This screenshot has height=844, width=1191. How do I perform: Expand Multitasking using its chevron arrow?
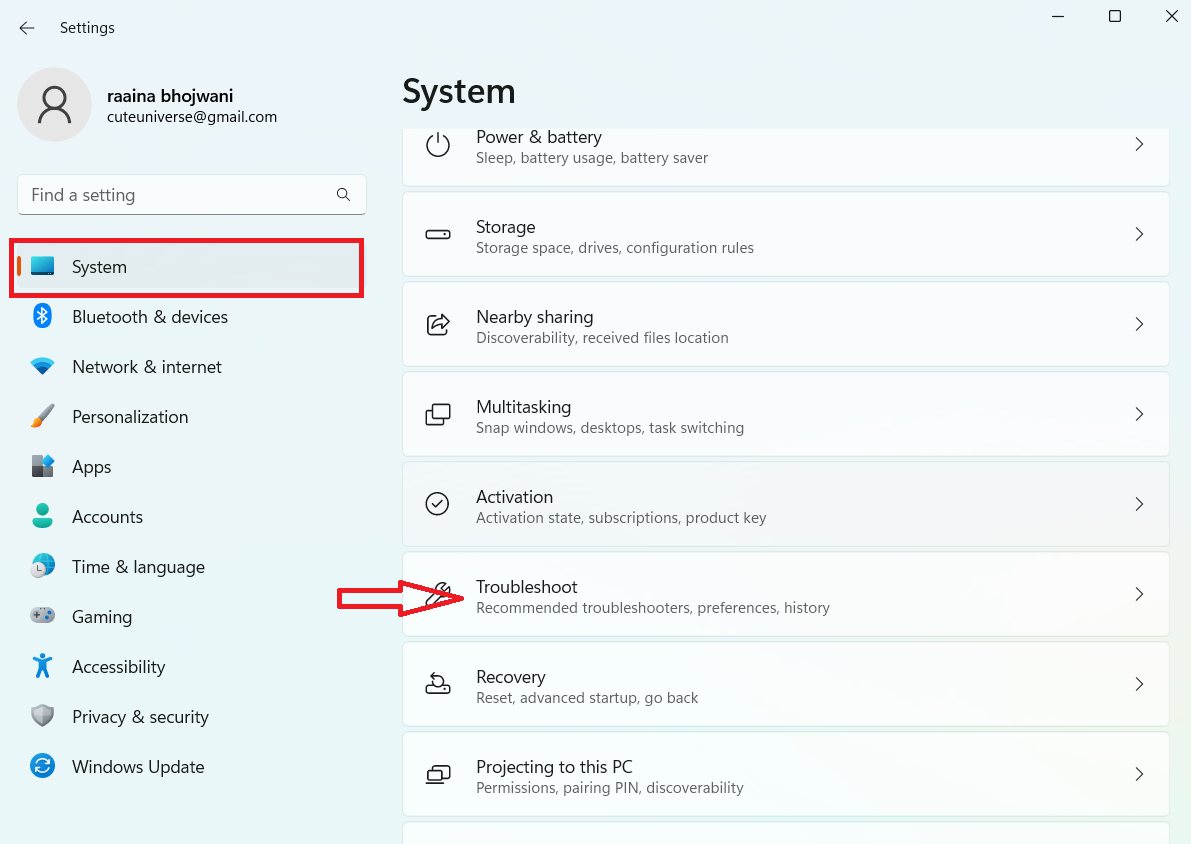click(1139, 414)
